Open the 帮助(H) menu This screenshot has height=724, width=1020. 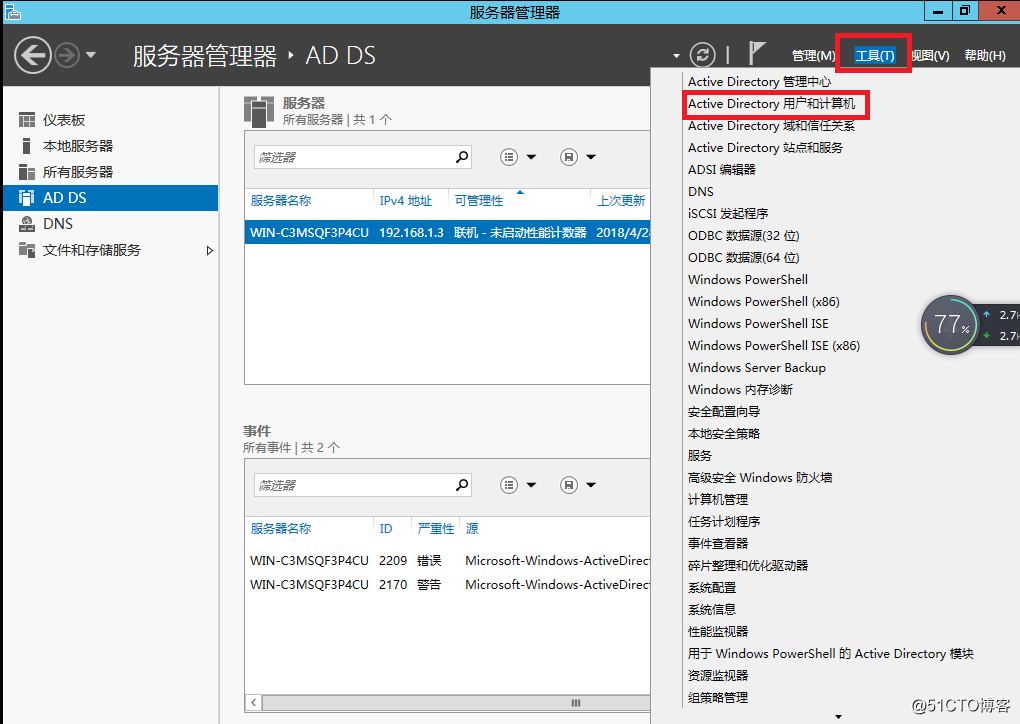tap(985, 56)
